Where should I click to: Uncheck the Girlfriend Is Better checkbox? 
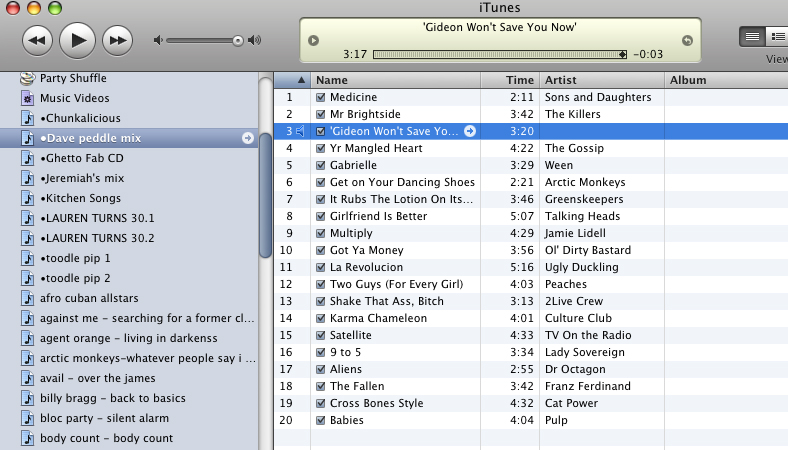coord(321,216)
